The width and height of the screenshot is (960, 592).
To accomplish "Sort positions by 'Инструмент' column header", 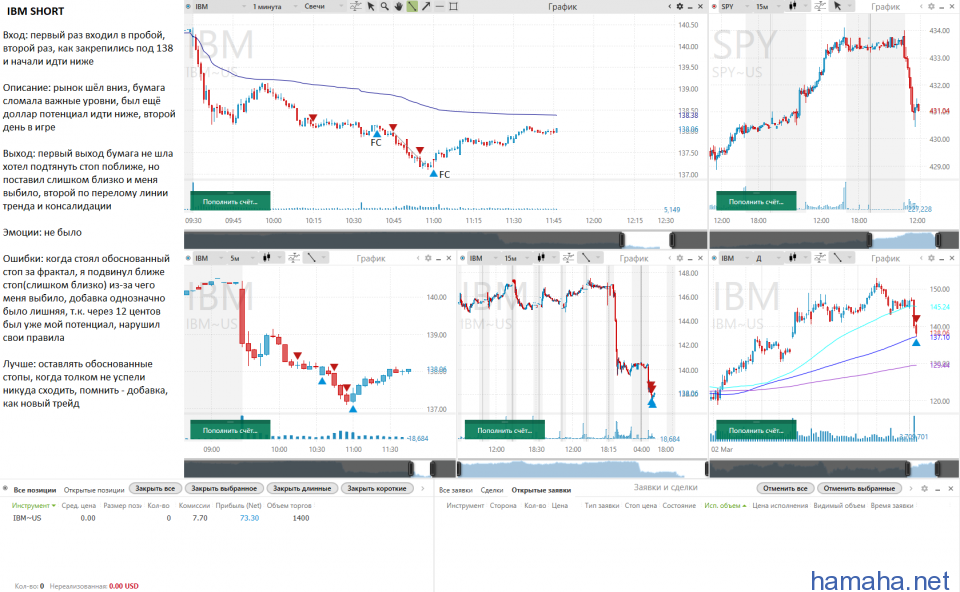I will coord(34,506).
